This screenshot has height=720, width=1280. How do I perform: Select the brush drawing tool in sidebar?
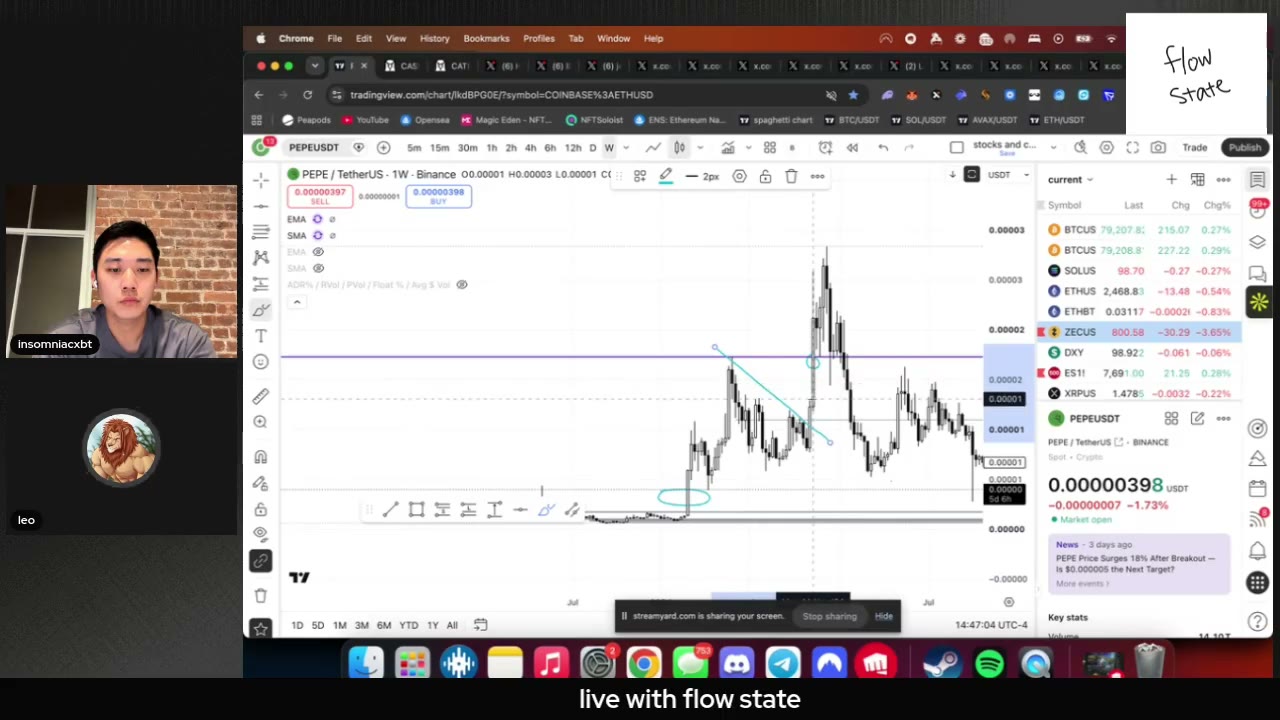tap(261, 310)
